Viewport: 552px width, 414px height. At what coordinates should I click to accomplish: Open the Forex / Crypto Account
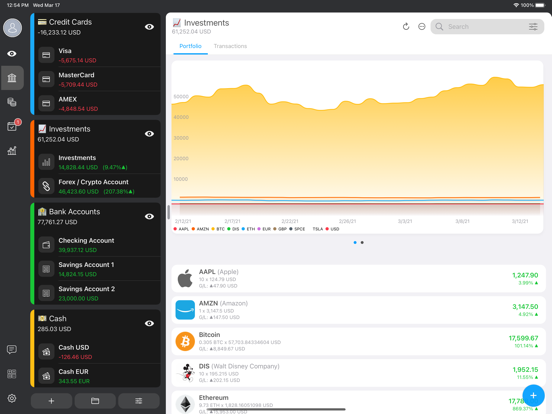tap(98, 187)
